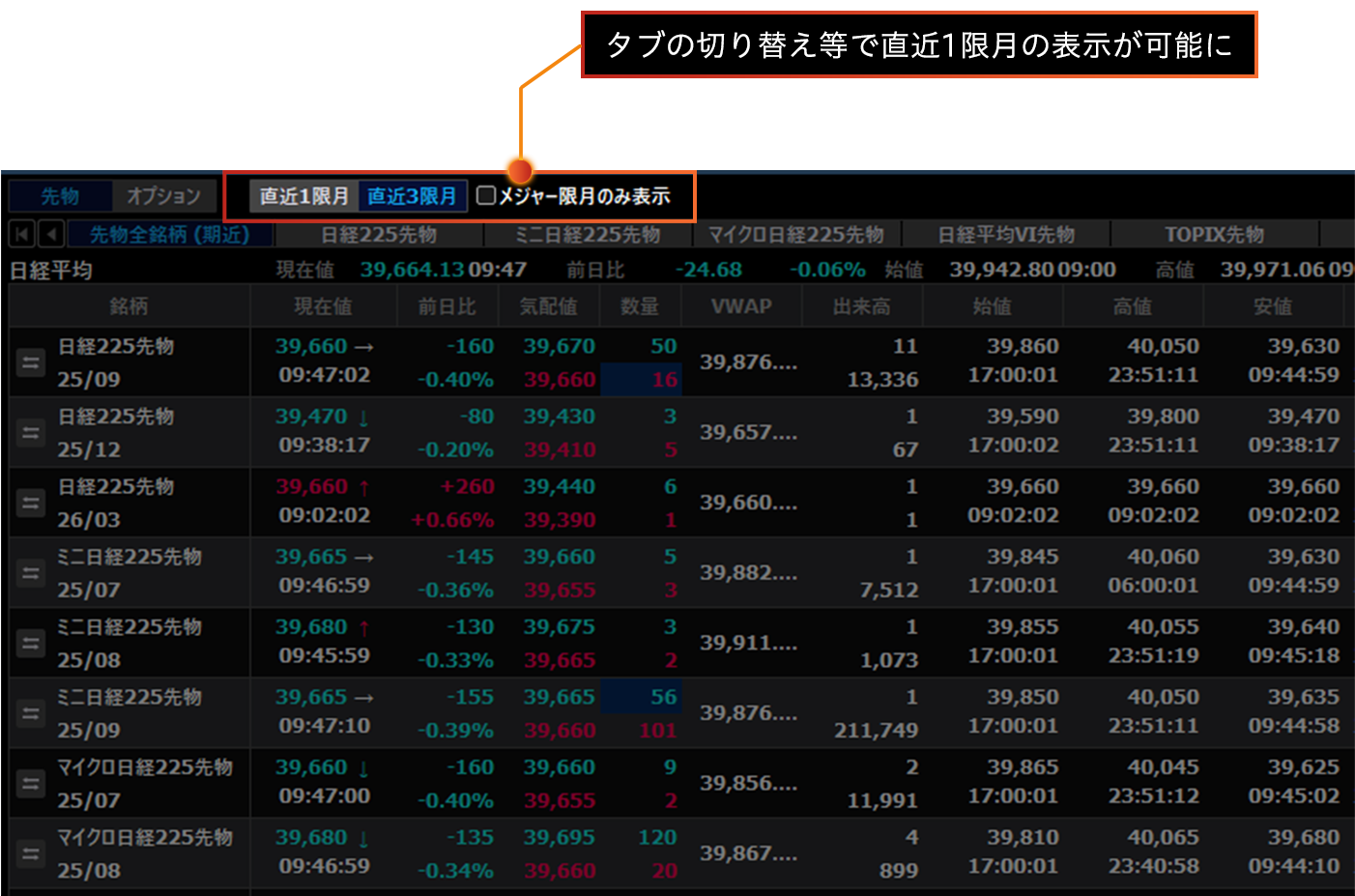The height and width of the screenshot is (896, 1355).
Task: Sort by VWAP column header
Action: click(741, 306)
